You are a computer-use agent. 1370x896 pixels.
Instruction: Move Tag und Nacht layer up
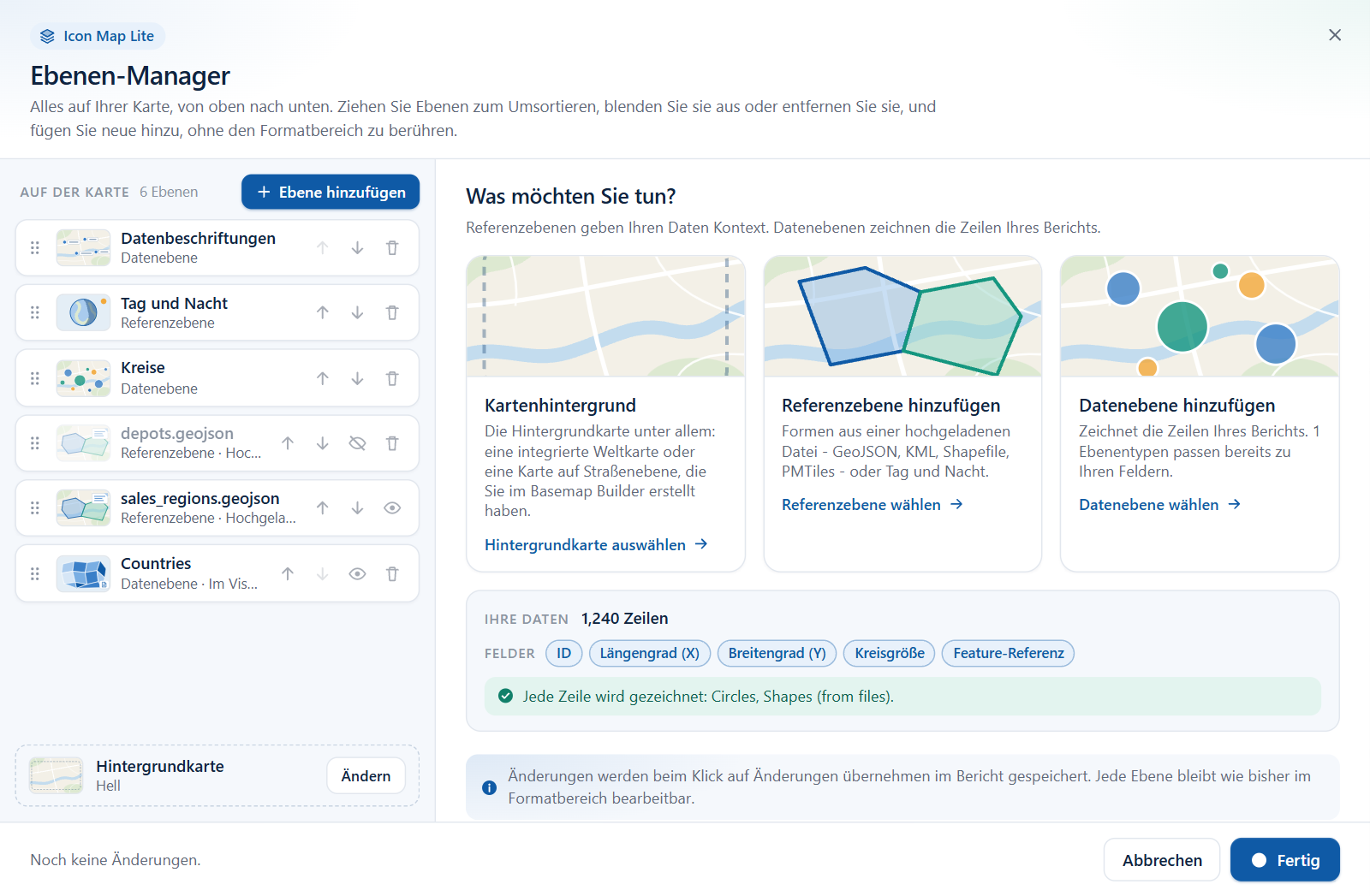[323, 313]
